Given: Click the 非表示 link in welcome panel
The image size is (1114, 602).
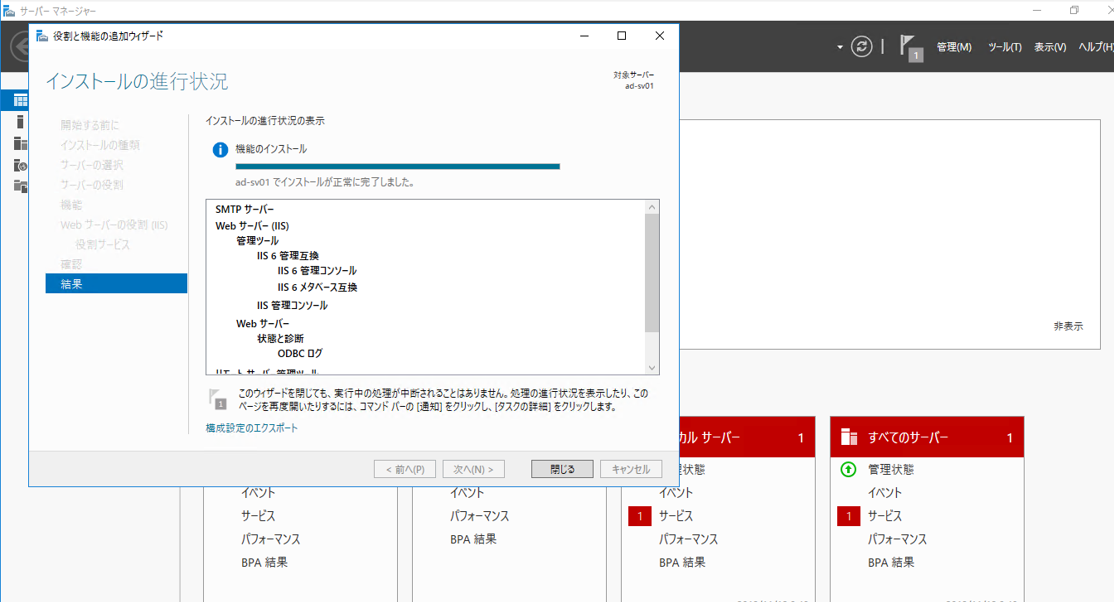Looking at the screenshot, I should point(1068,326).
